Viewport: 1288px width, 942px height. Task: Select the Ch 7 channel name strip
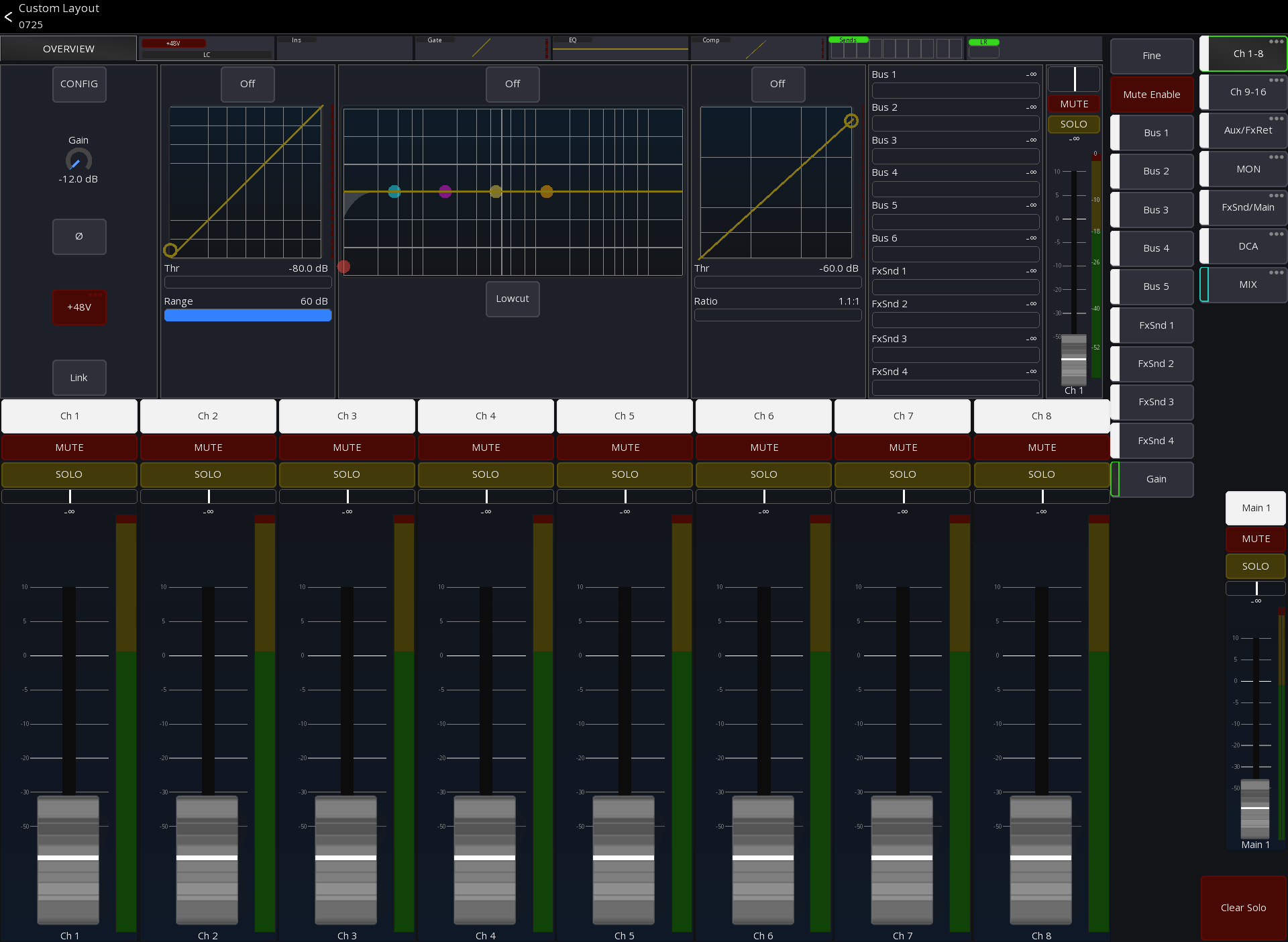coord(903,416)
